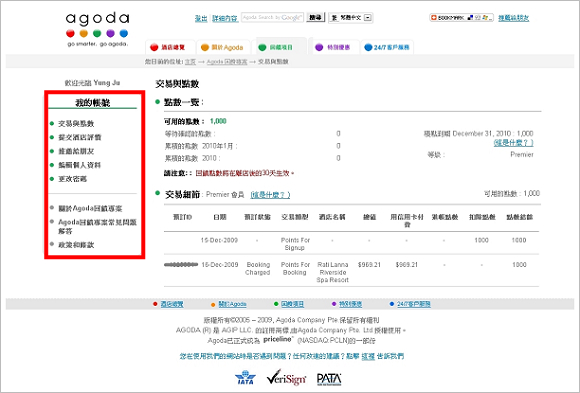Open 關於Agoda回饋專案 in the sidebar

90,209
